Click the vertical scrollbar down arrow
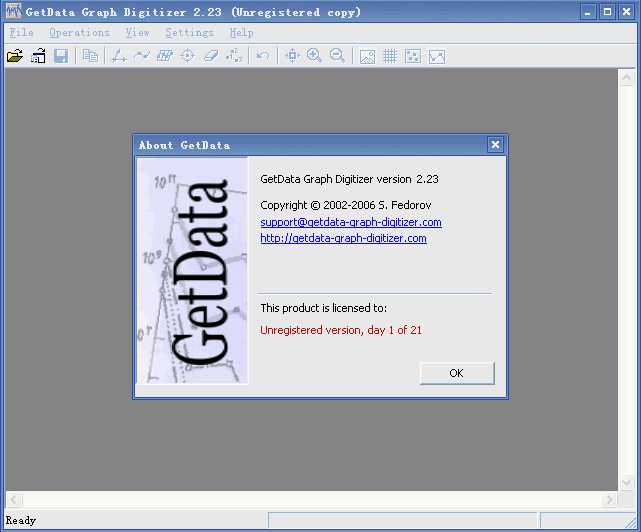The width and height of the screenshot is (641, 532). (626, 482)
